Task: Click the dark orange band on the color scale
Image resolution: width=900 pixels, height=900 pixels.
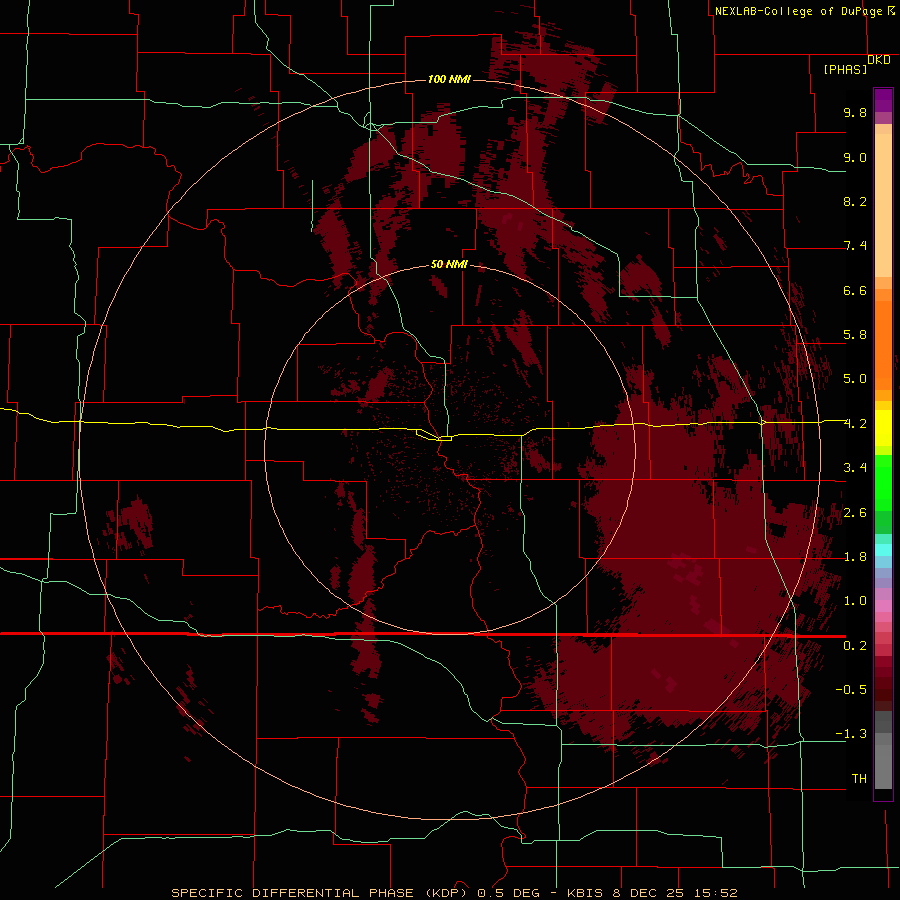Action: [x=883, y=345]
